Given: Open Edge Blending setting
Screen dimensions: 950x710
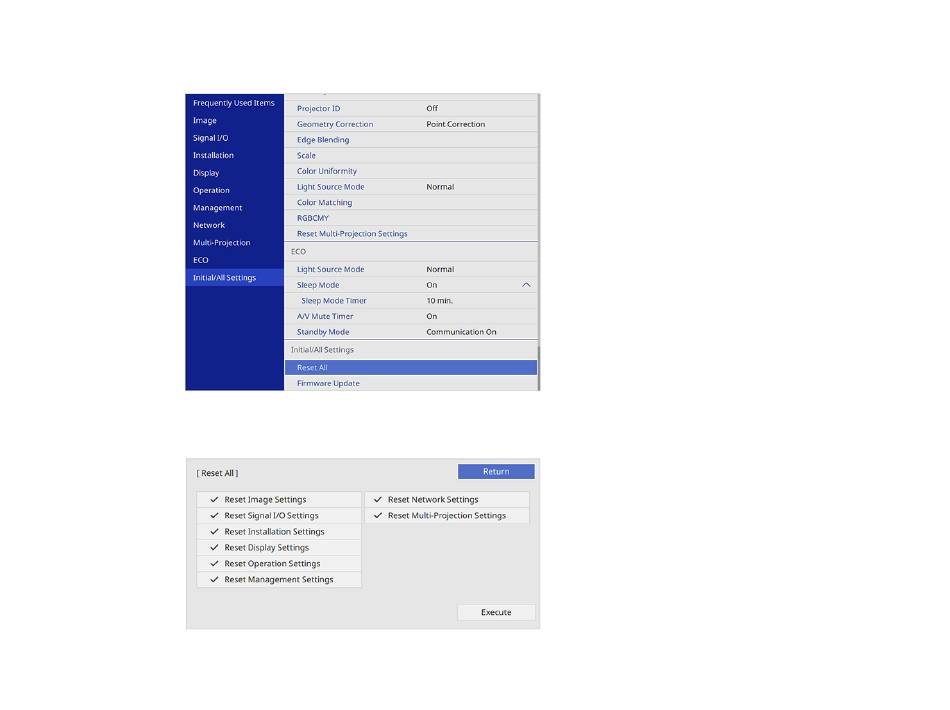Looking at the screenshot, I should click(411, 140).
